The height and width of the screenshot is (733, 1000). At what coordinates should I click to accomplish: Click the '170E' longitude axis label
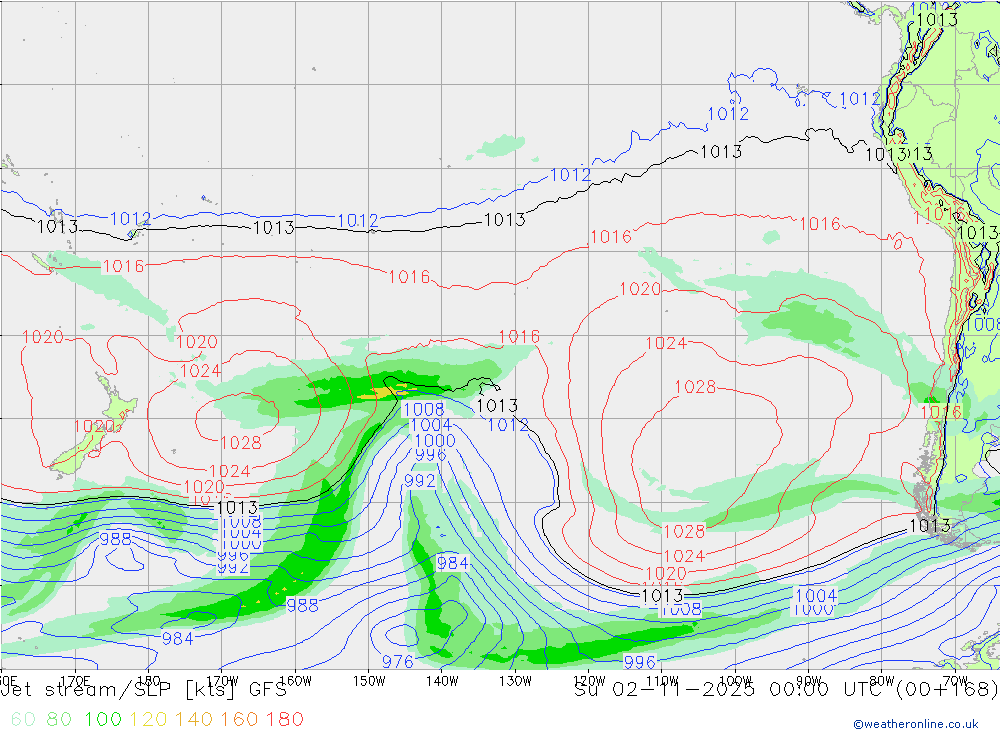coord(75,681)
